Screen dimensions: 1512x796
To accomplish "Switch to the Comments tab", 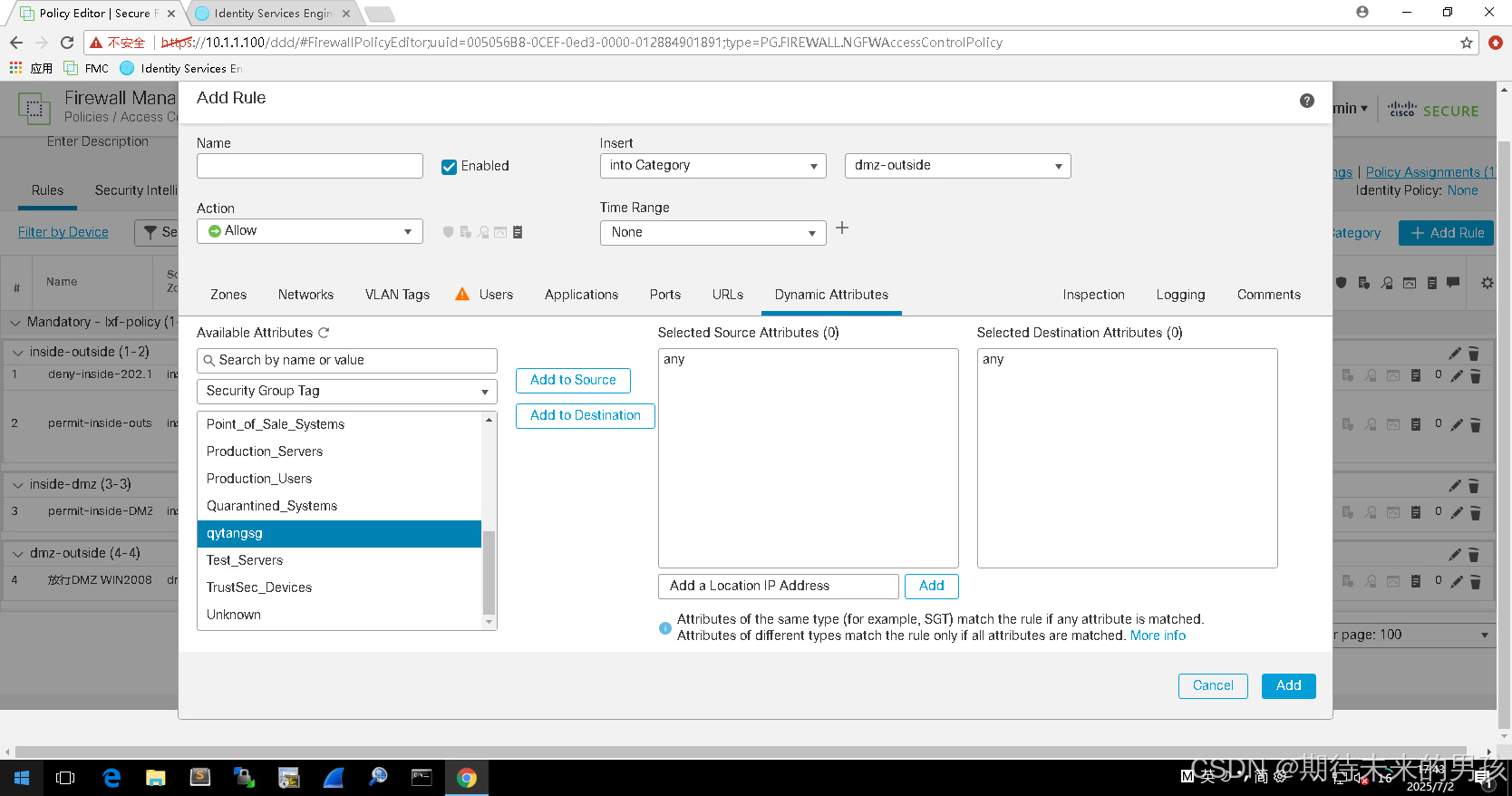I will click(1268, 295).
